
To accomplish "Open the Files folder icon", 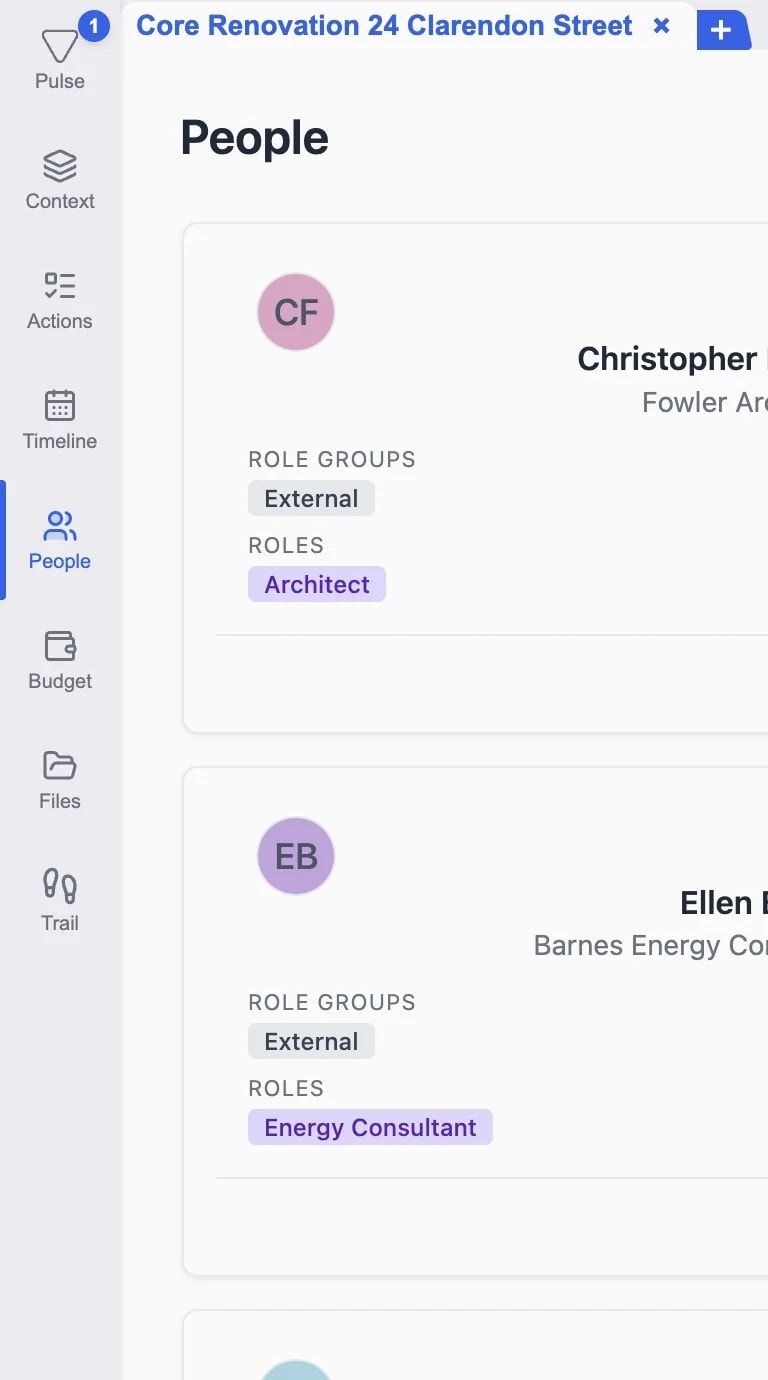I will (60, 766).
